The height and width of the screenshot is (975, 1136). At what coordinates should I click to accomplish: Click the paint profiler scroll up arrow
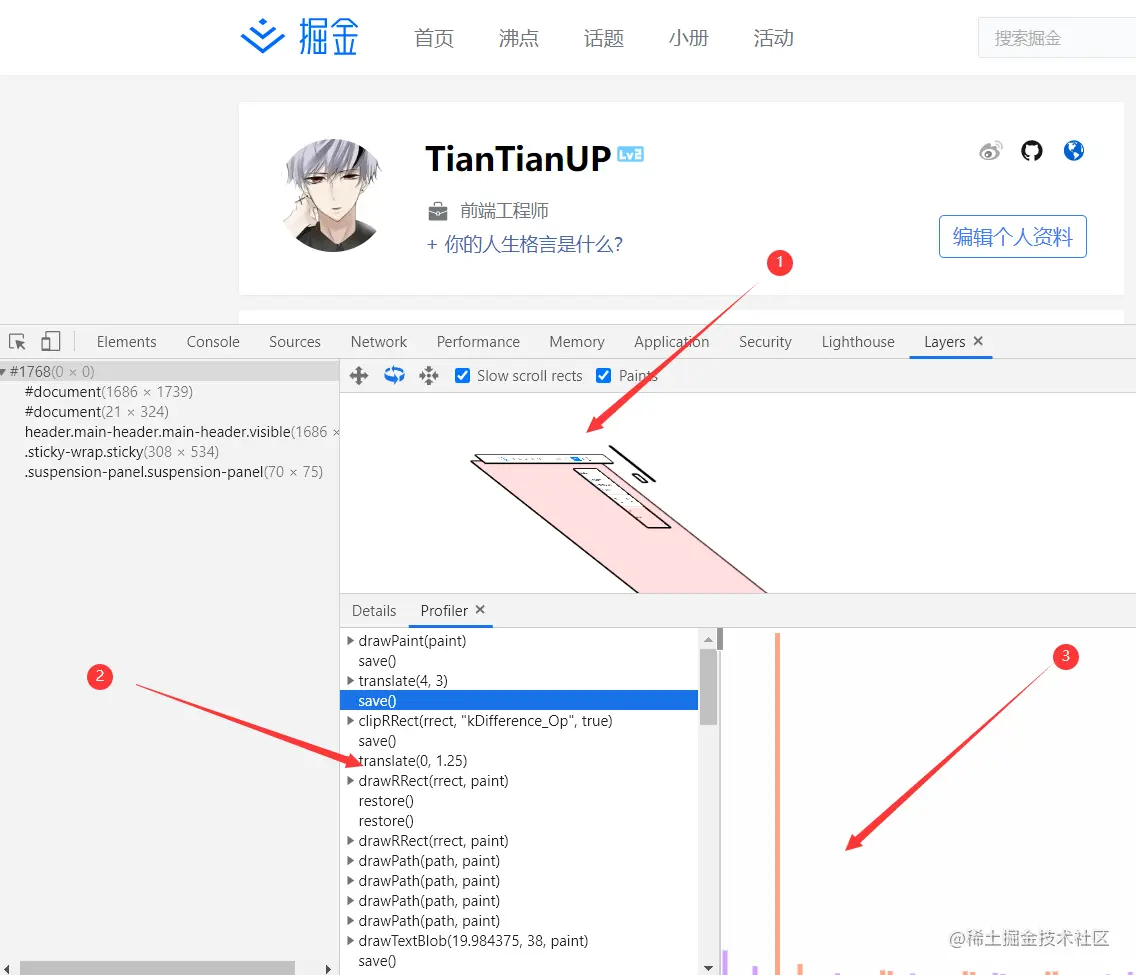click(708, 639)
